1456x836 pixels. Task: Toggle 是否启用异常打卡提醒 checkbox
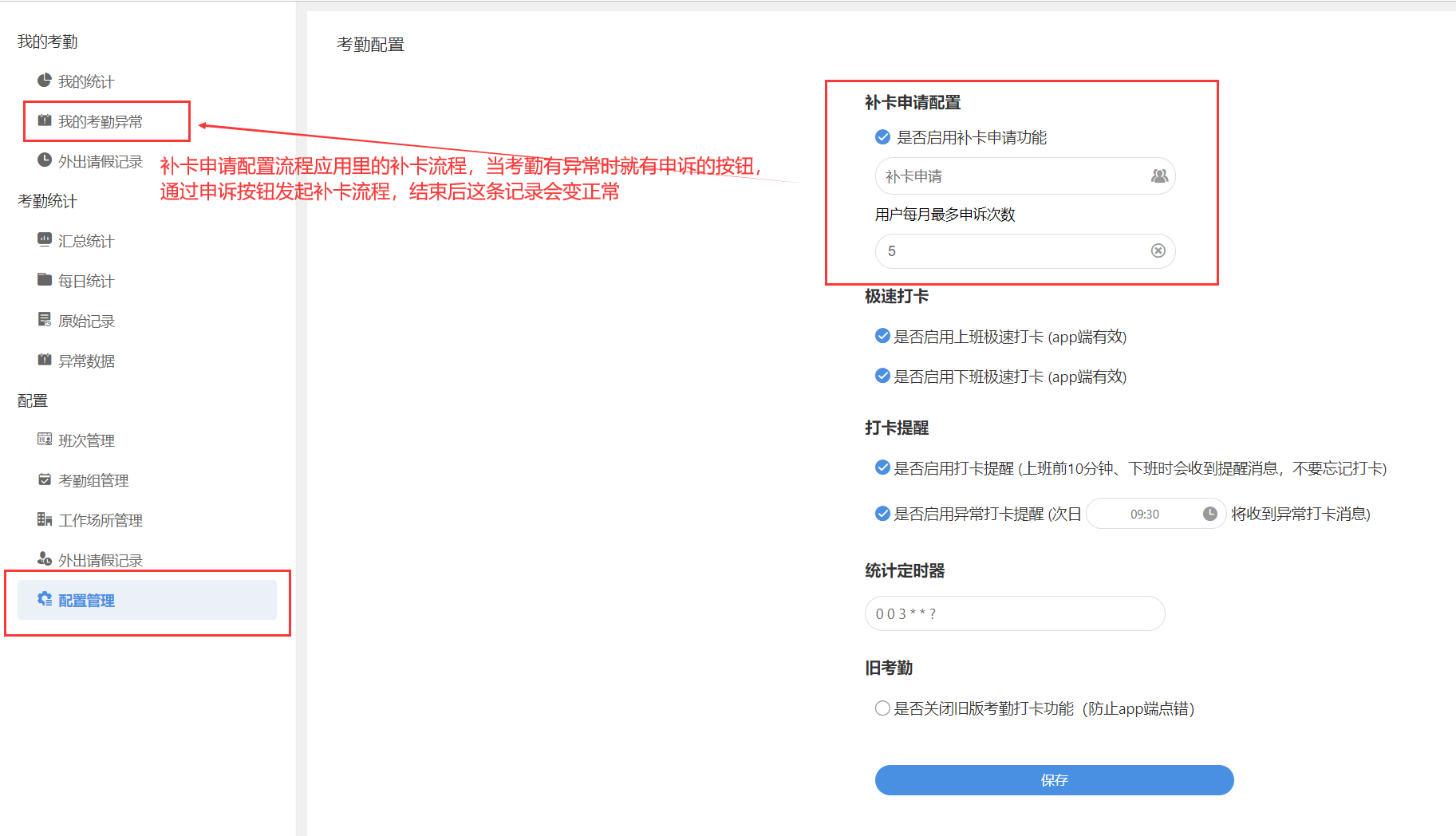tap(882, 514)
